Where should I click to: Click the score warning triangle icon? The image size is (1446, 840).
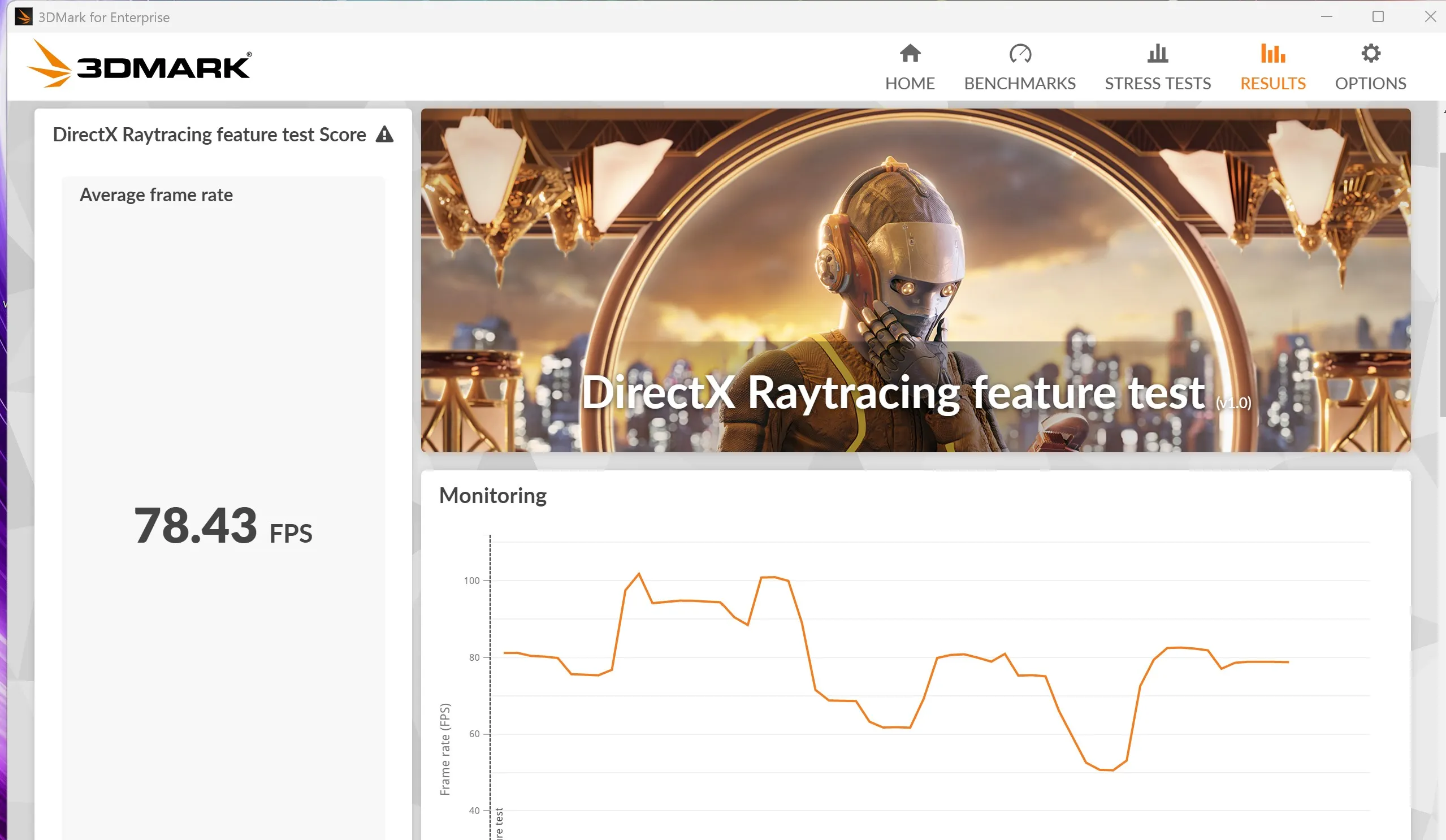click(384, 135)
